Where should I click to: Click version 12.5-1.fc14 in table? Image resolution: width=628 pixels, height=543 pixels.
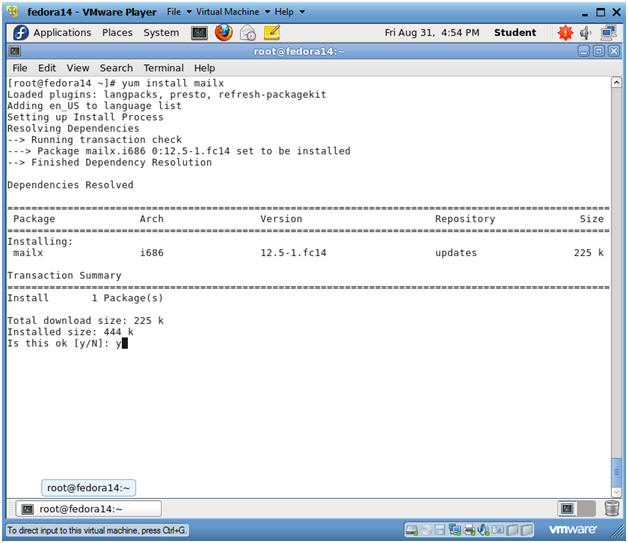293,253
